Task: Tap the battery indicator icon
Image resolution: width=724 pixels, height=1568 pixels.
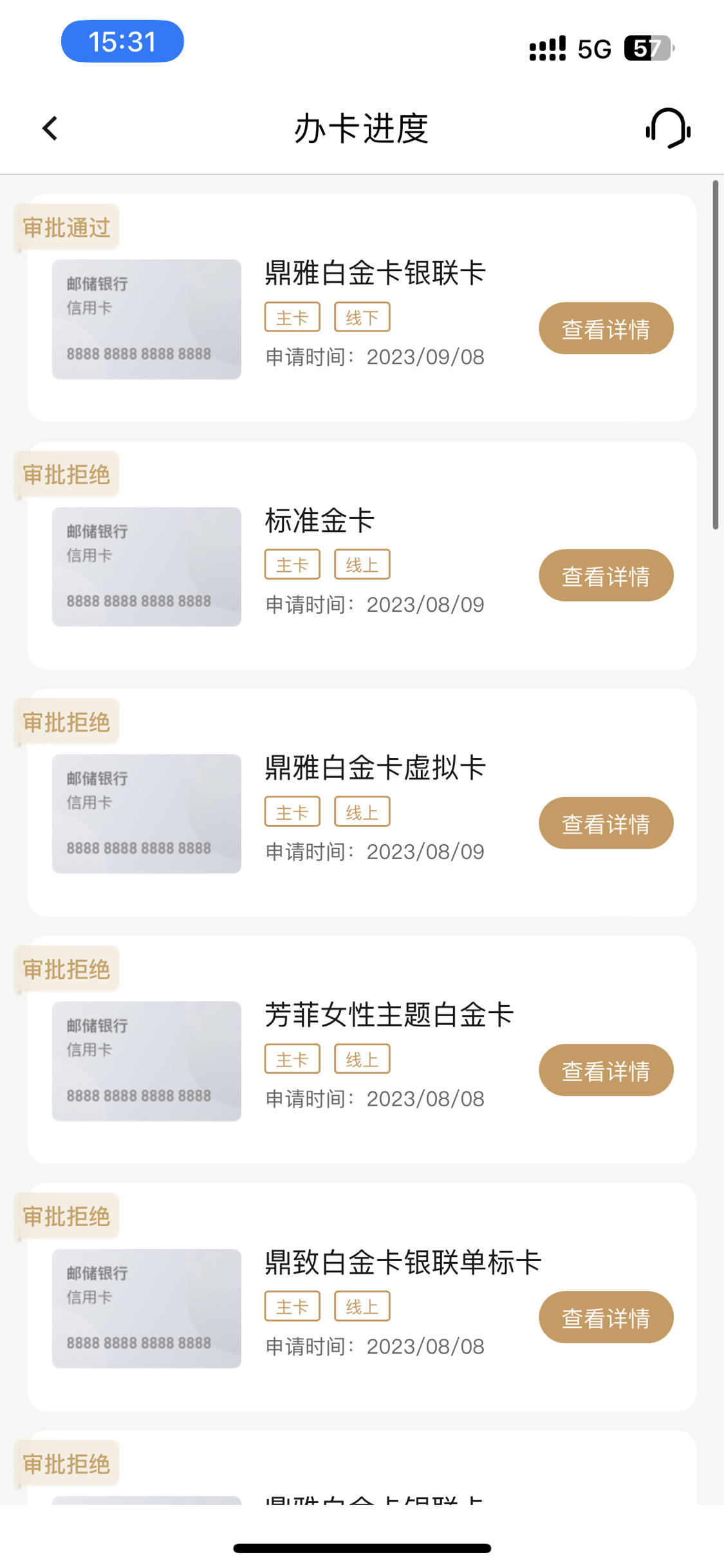Action: point(649,48)
